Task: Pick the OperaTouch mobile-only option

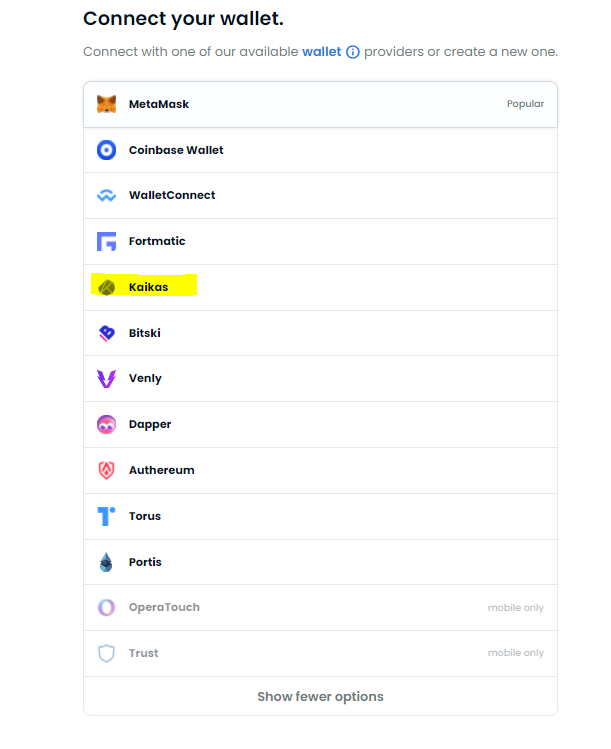Action: tap(164, 607)
